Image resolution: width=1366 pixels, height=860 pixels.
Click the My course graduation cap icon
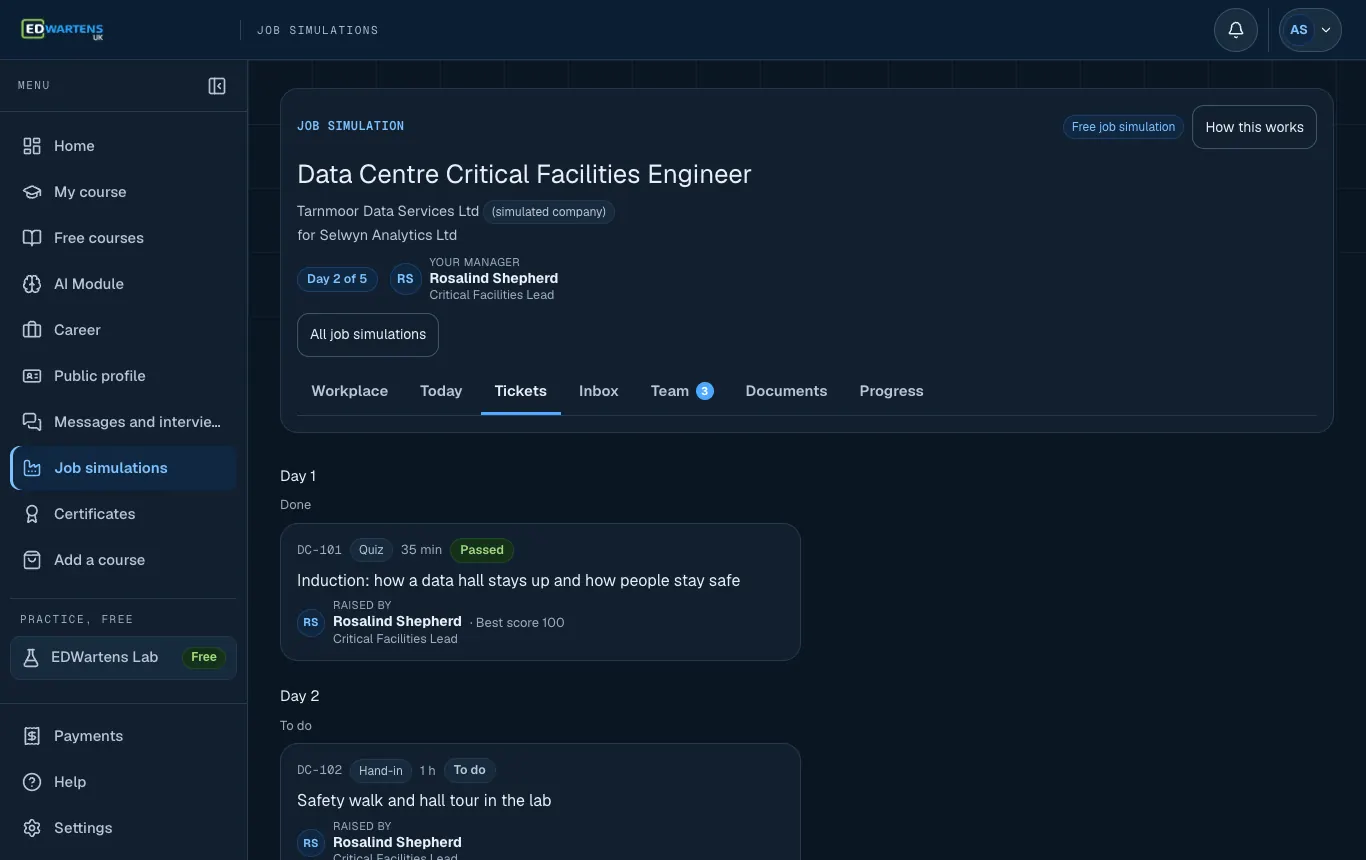pos(32,192)
